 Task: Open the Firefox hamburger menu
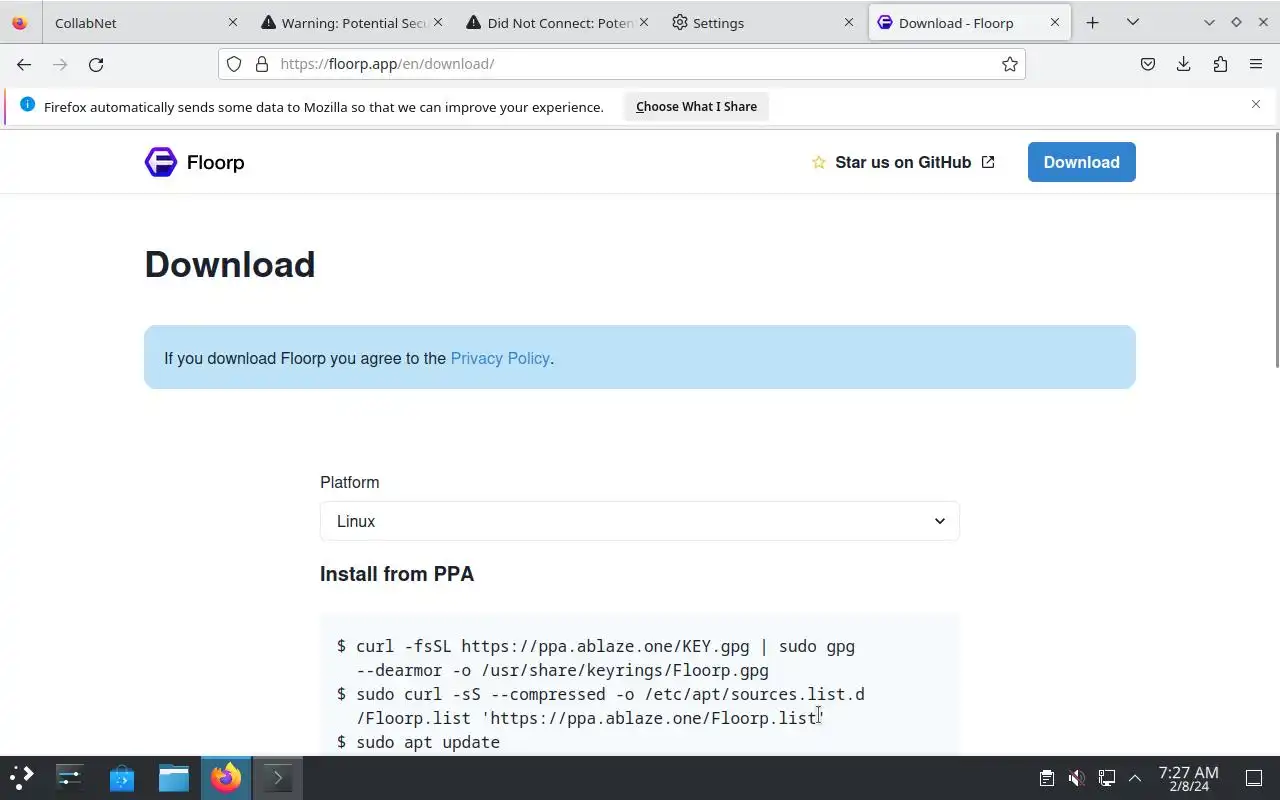(x=1256, y=64)
